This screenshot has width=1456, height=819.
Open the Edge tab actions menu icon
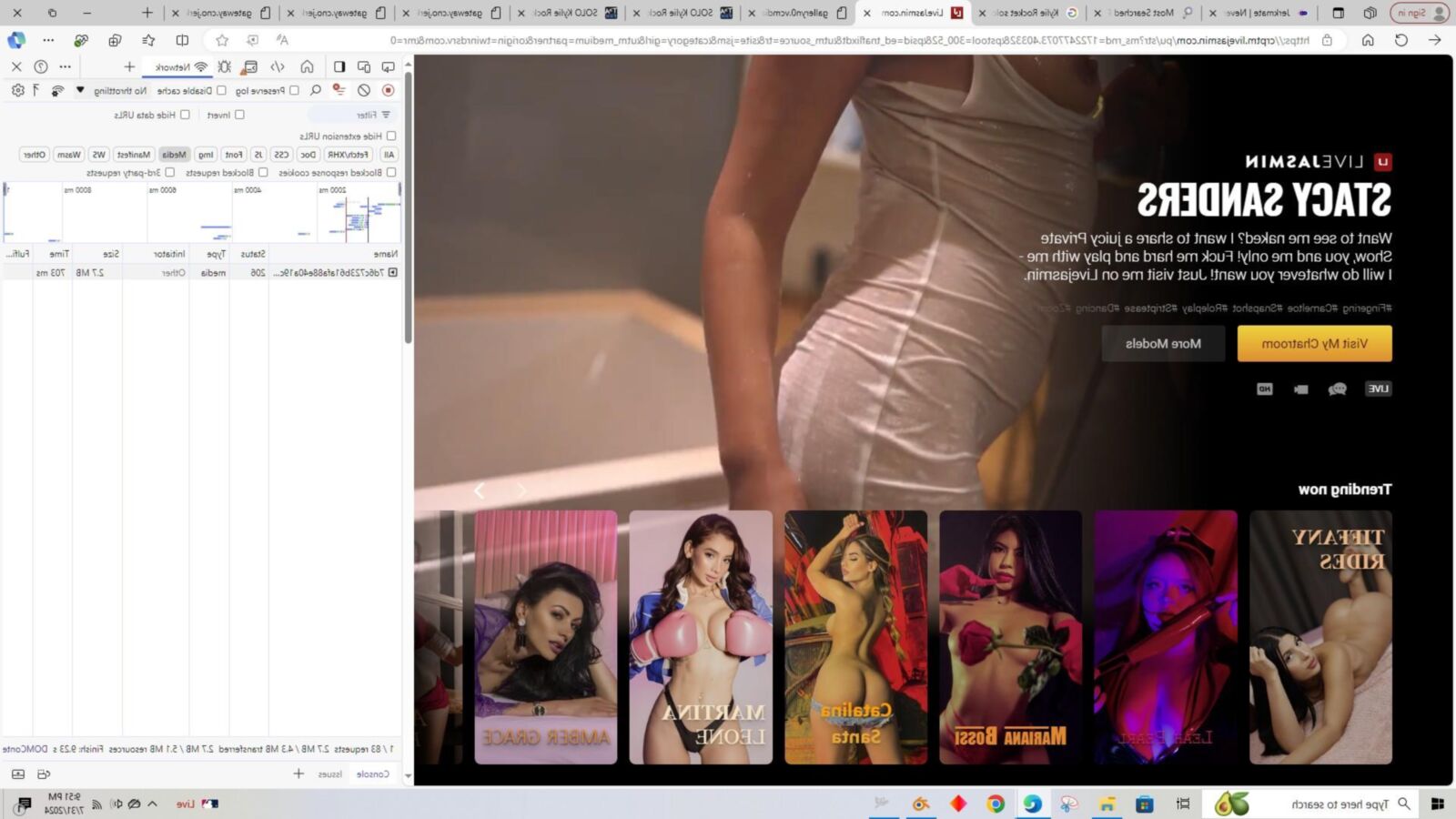pos(1338,13)
